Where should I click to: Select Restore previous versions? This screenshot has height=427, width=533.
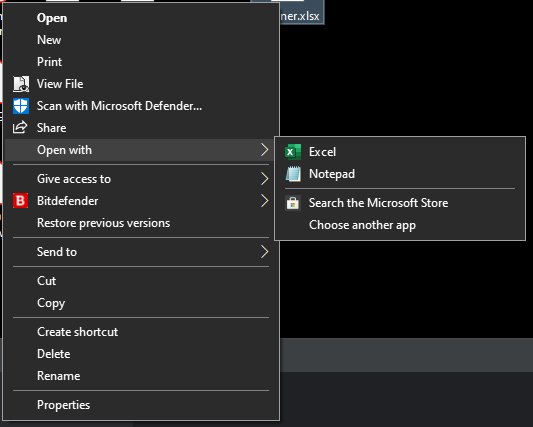141,223
